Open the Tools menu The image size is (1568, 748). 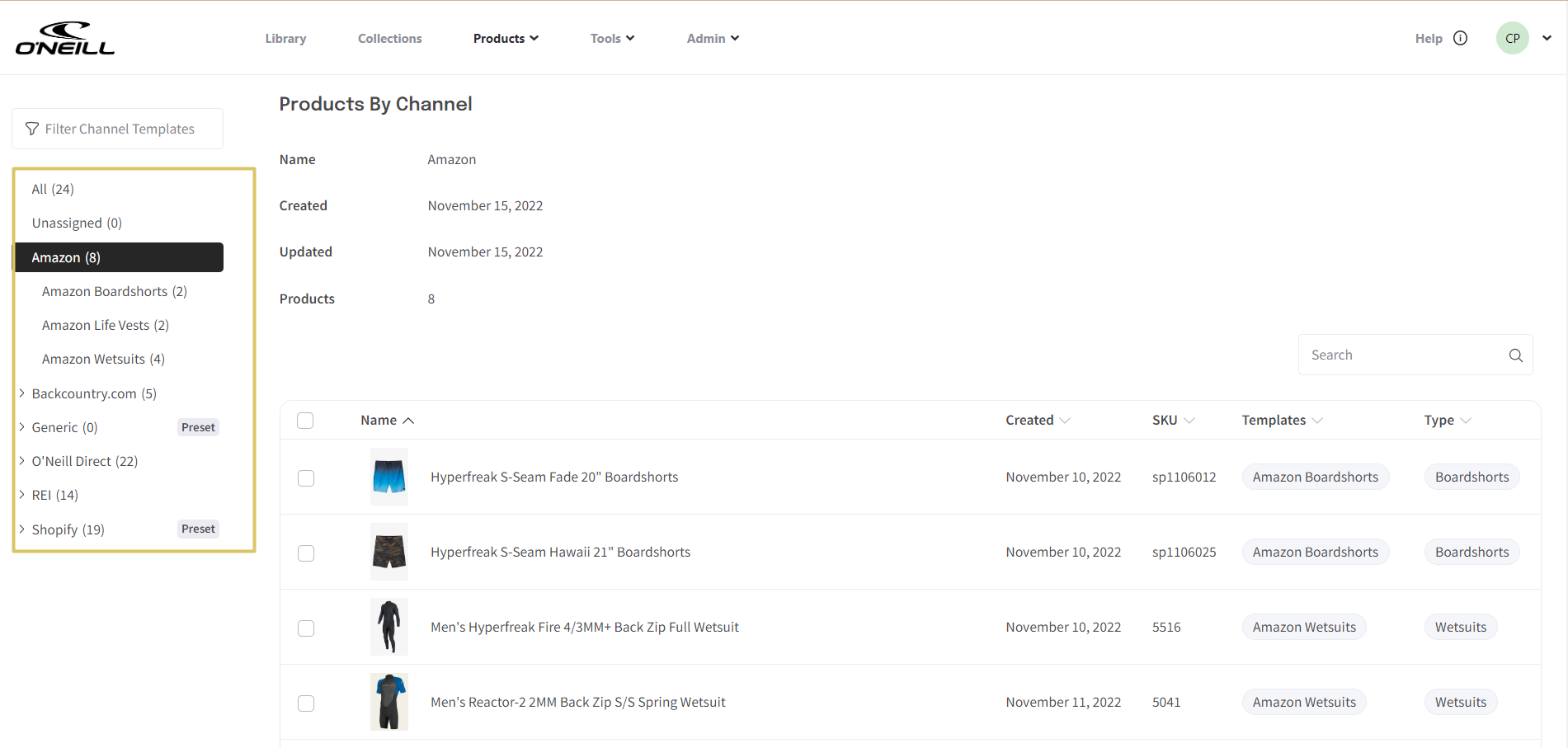coord(612,39)
